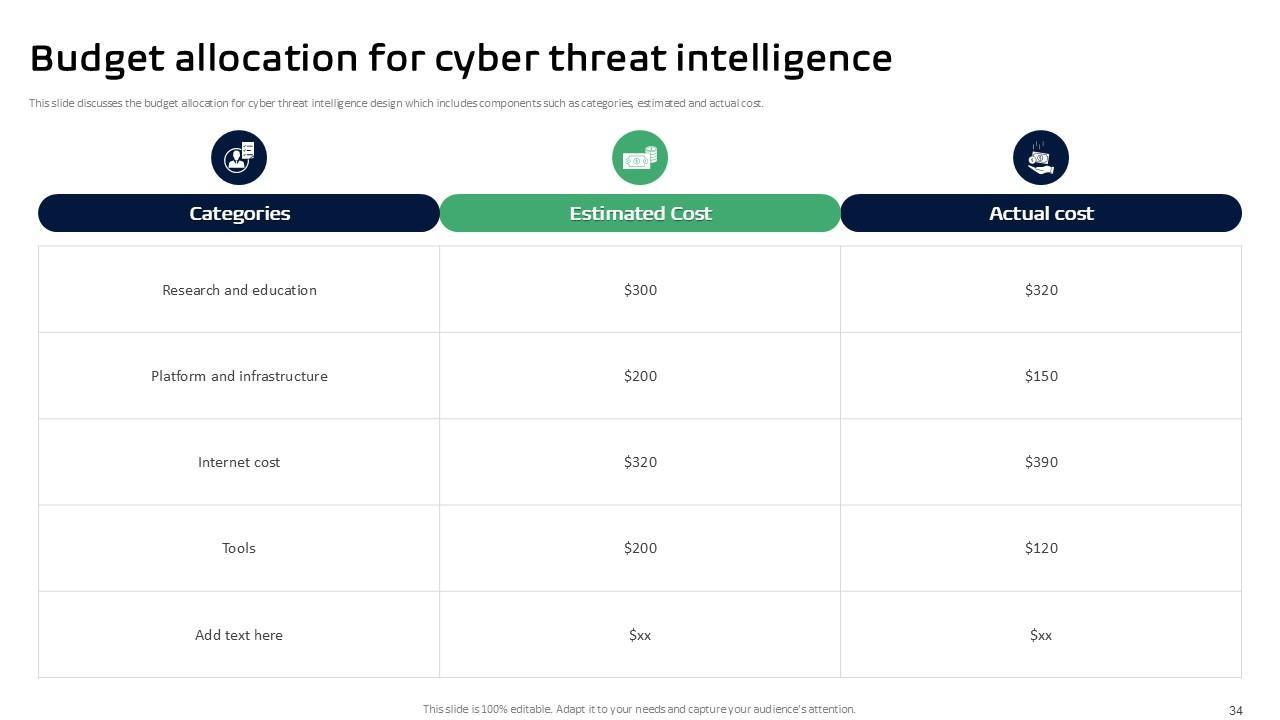This screenshot has height=720, width=1280.
Task: Select the $320 actual cost for research
Action: (x=1041, y=290)
